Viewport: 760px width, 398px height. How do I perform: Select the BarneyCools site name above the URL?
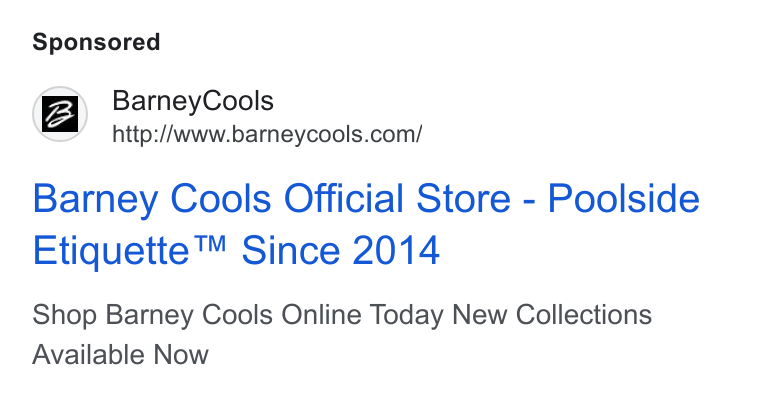point(193,101)
